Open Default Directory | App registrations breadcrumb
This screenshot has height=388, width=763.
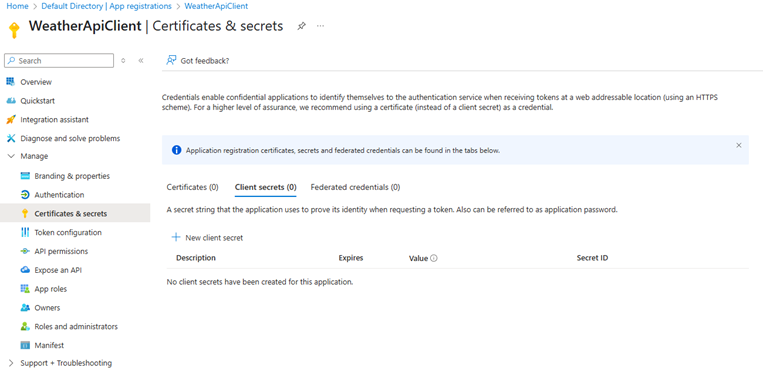[x=107, y=6]
